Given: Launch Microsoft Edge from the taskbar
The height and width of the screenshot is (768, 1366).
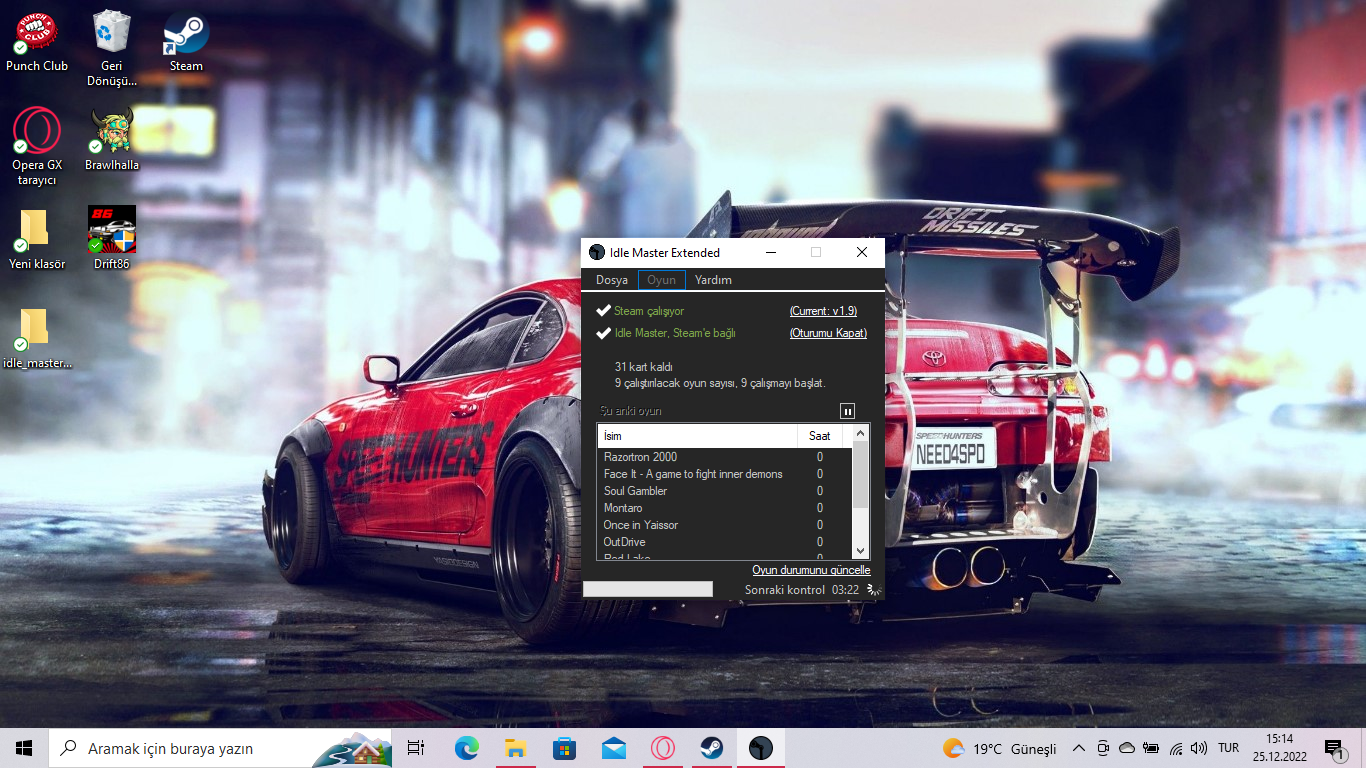Looking at the screenshot, I should [467, 748].
